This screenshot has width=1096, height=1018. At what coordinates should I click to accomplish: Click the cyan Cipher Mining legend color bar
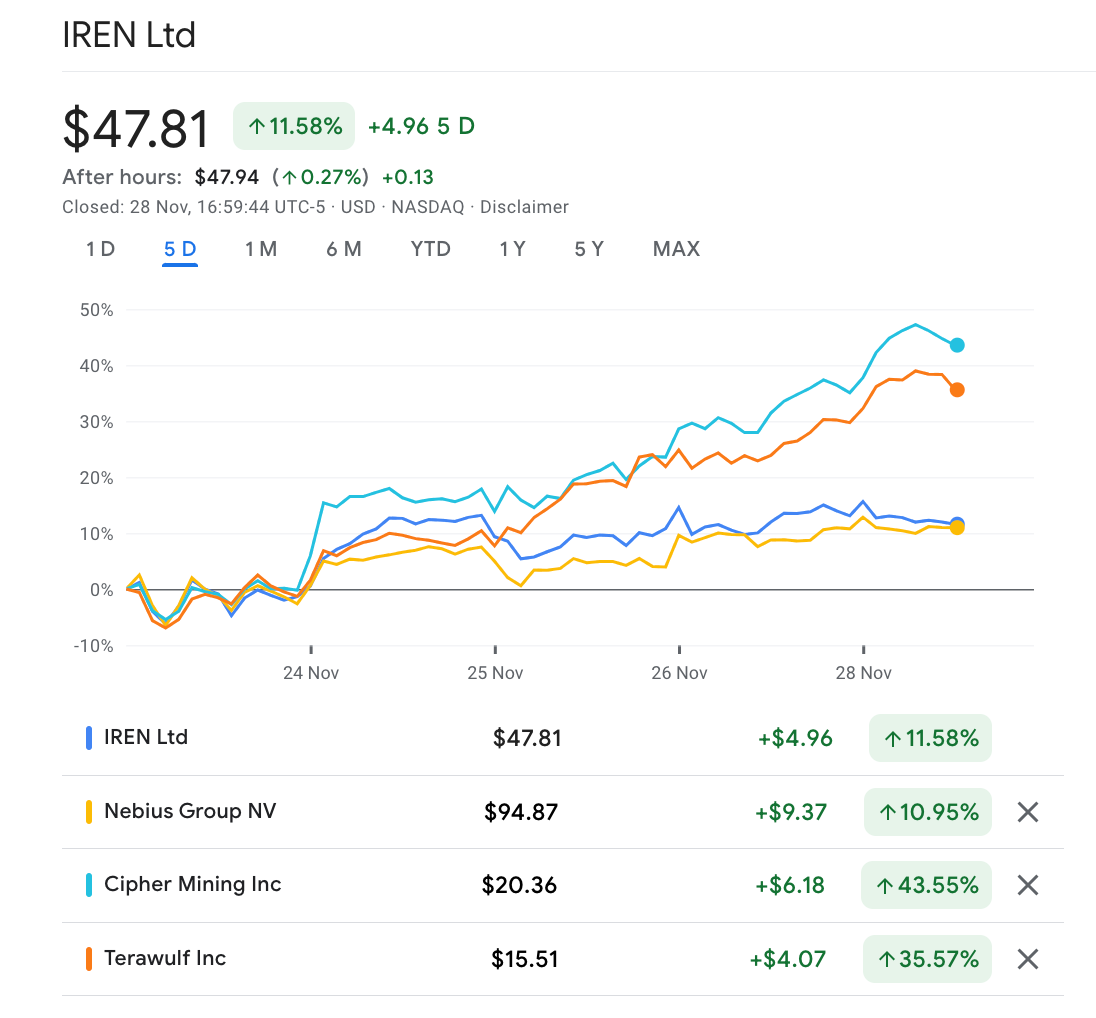(89, 885)
